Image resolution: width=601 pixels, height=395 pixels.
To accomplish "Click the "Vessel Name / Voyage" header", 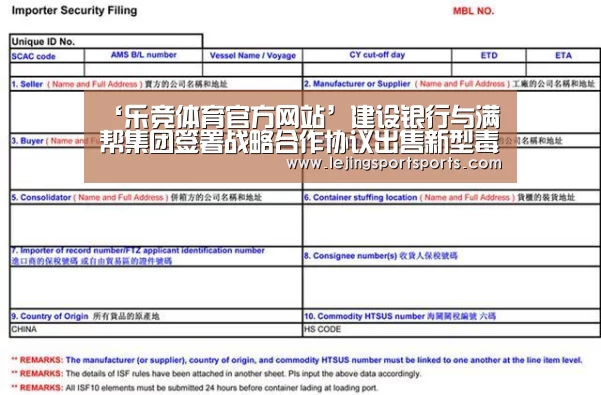I will point(253,56).
